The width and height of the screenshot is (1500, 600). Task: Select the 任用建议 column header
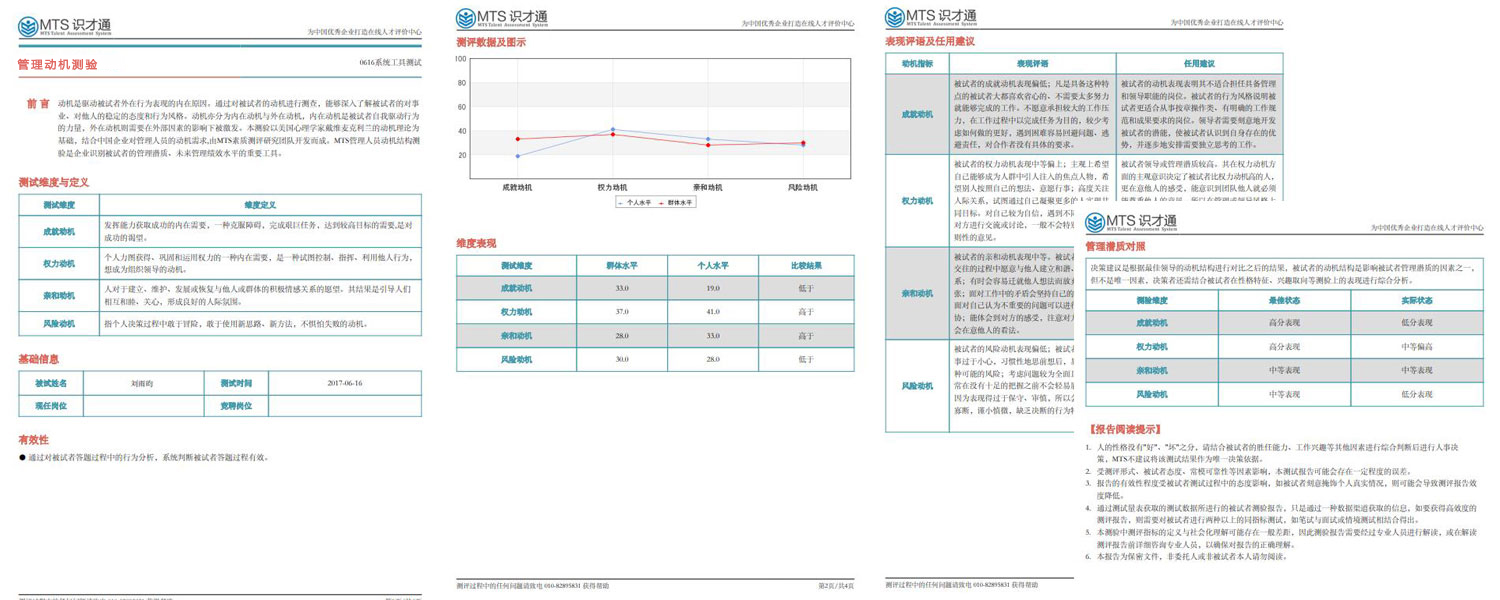[x=1198, y=63]
